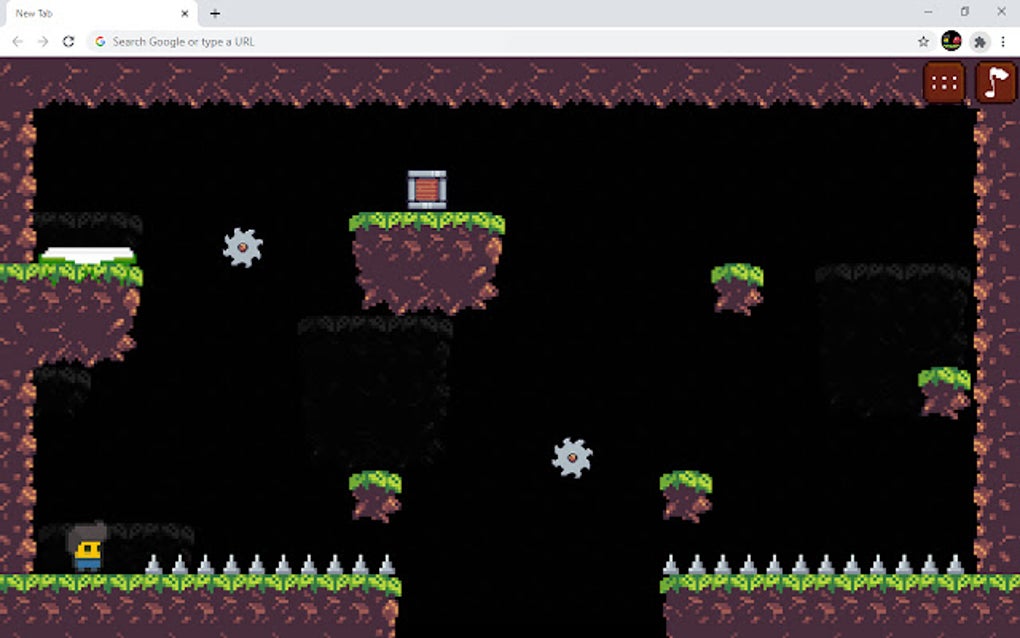Refresh the page with the reload icon
This screenshot has width=1020, height=638.
pyautogui.click(x=67, y=42)
